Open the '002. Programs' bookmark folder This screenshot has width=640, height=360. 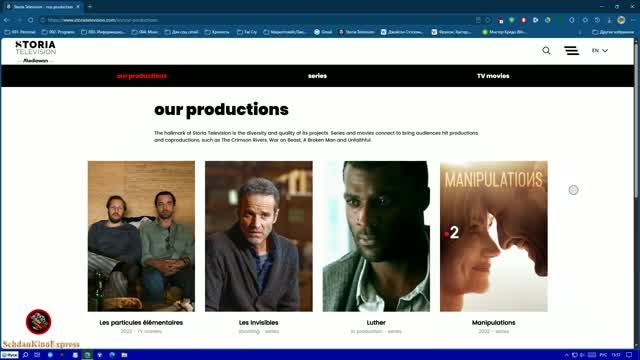[x=58, y=32]
